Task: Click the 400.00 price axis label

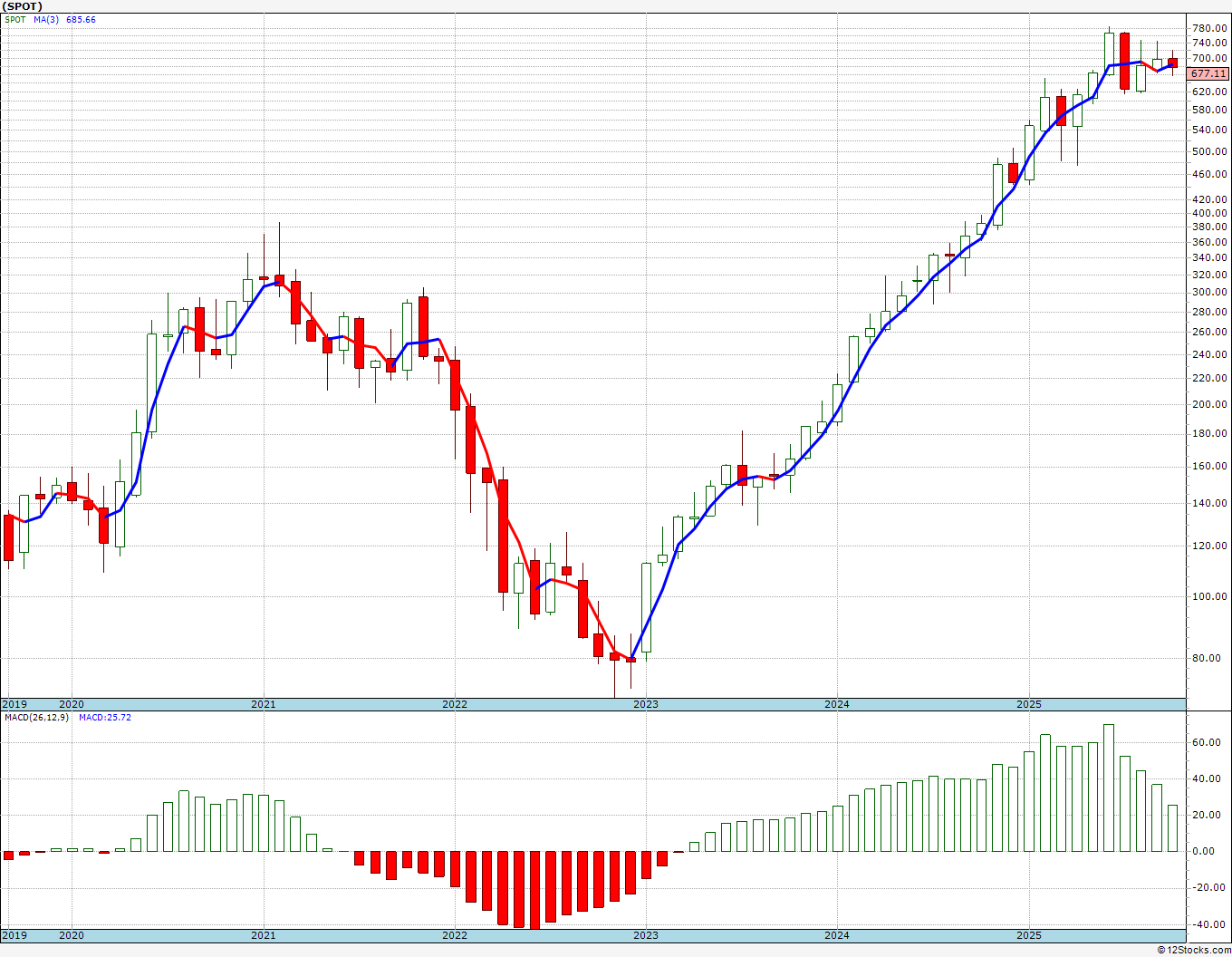Action: click(1209, 212)
